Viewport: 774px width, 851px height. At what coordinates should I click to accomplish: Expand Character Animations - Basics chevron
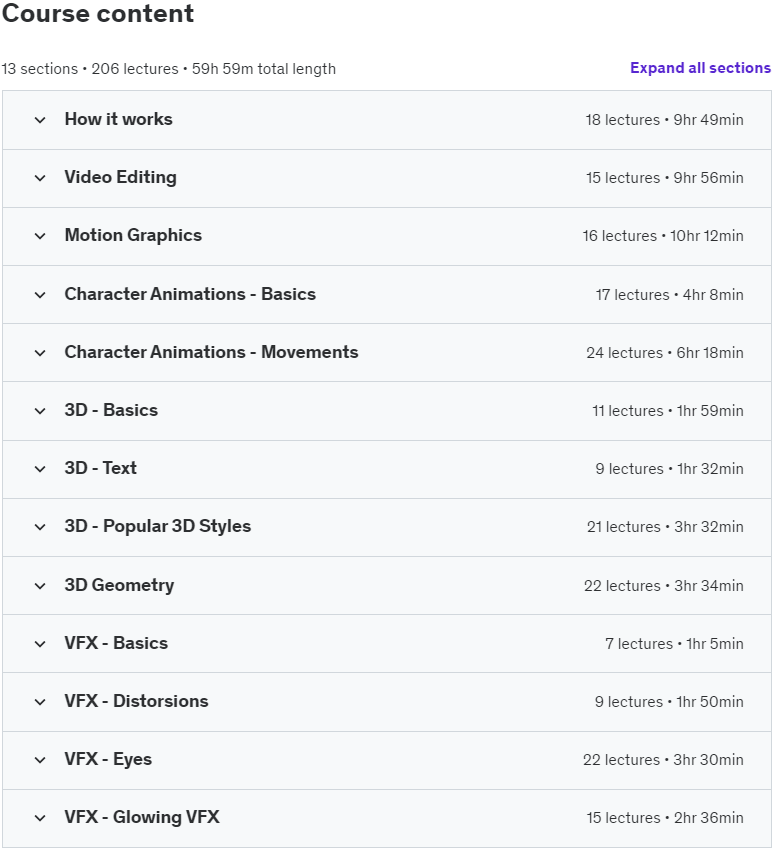(40, 295)
